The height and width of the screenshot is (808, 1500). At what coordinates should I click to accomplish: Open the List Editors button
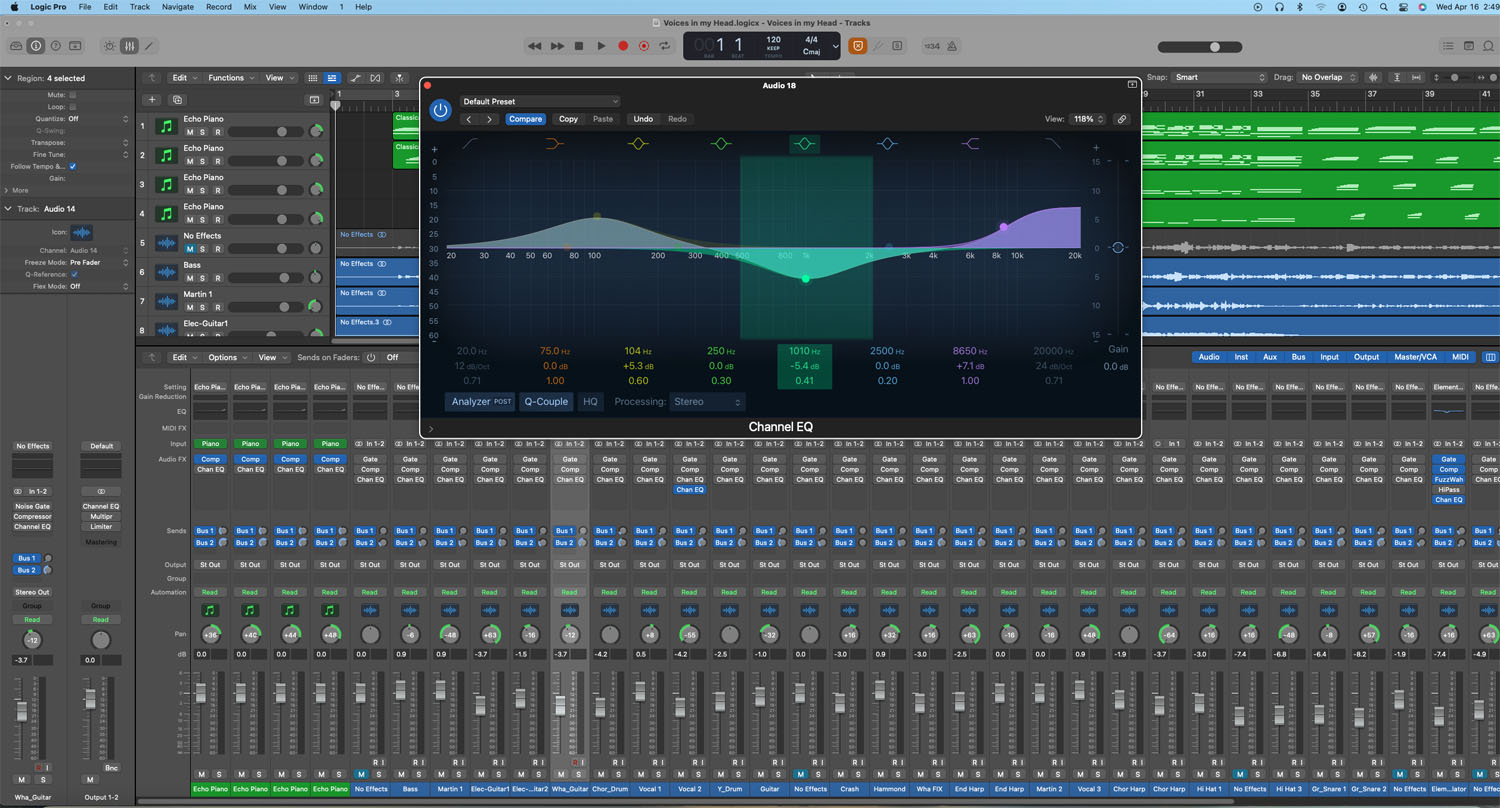click(1448, 46)
